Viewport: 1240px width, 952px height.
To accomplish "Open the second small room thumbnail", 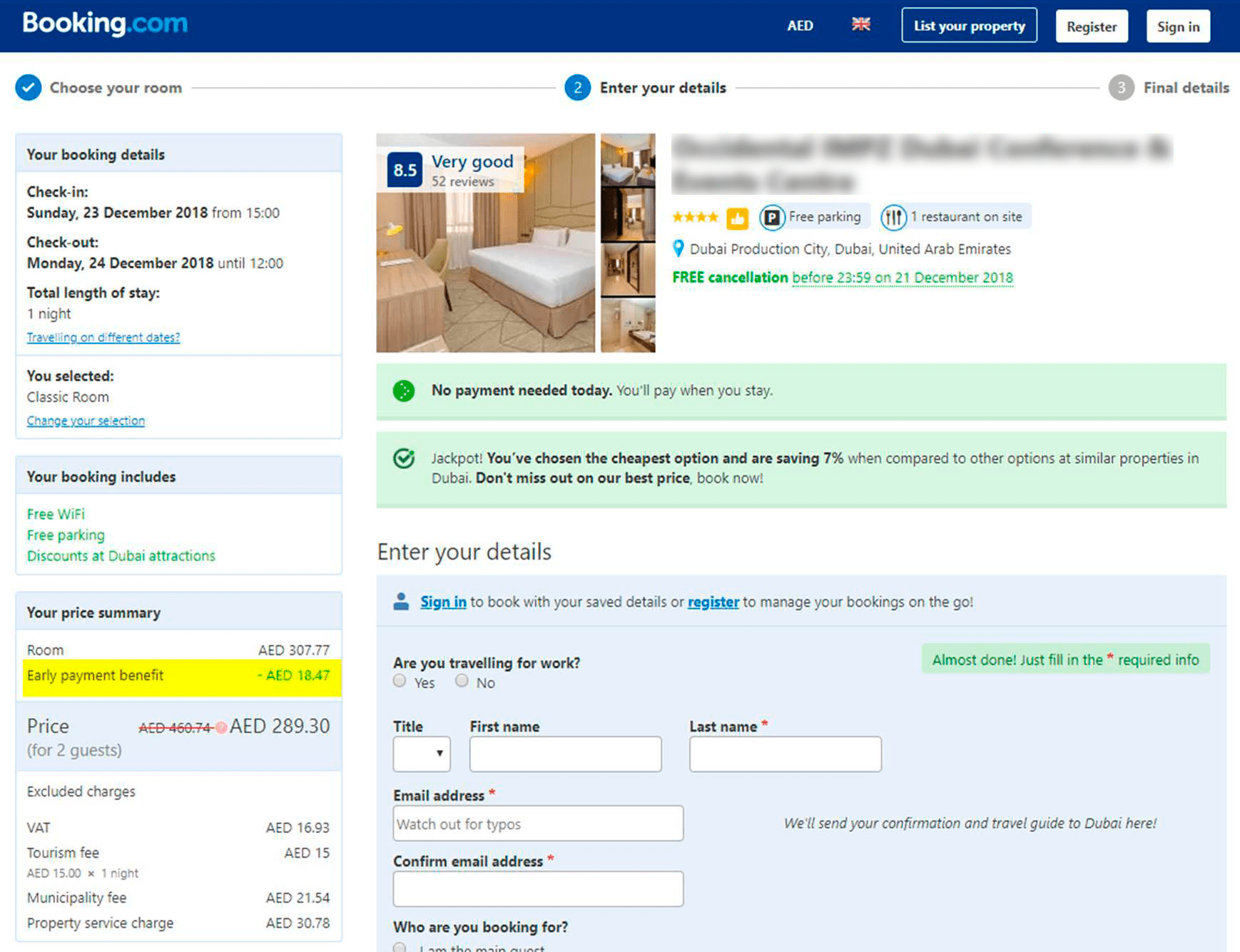I will pyautogui.click(x=628, y=215).
